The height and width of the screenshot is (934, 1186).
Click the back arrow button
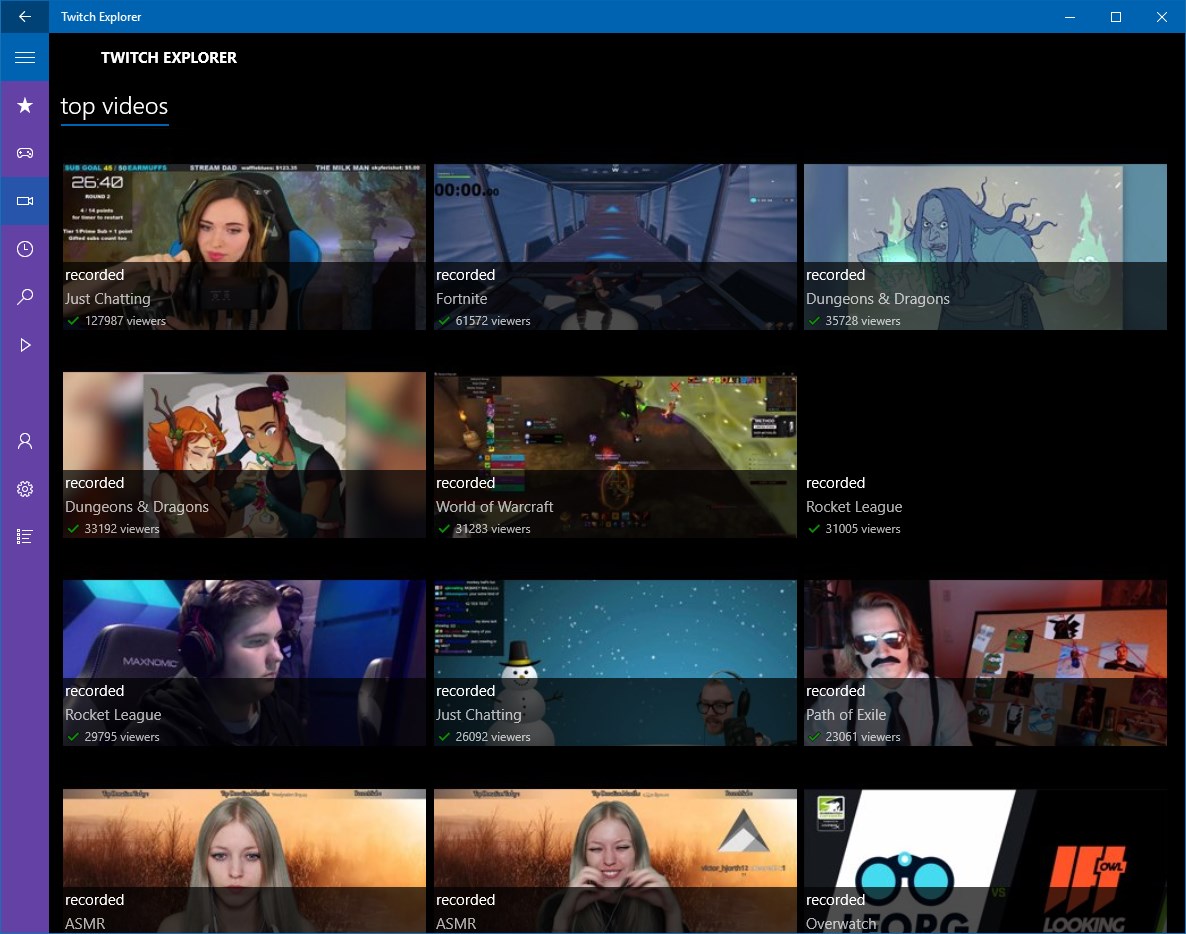coord(24,16)
